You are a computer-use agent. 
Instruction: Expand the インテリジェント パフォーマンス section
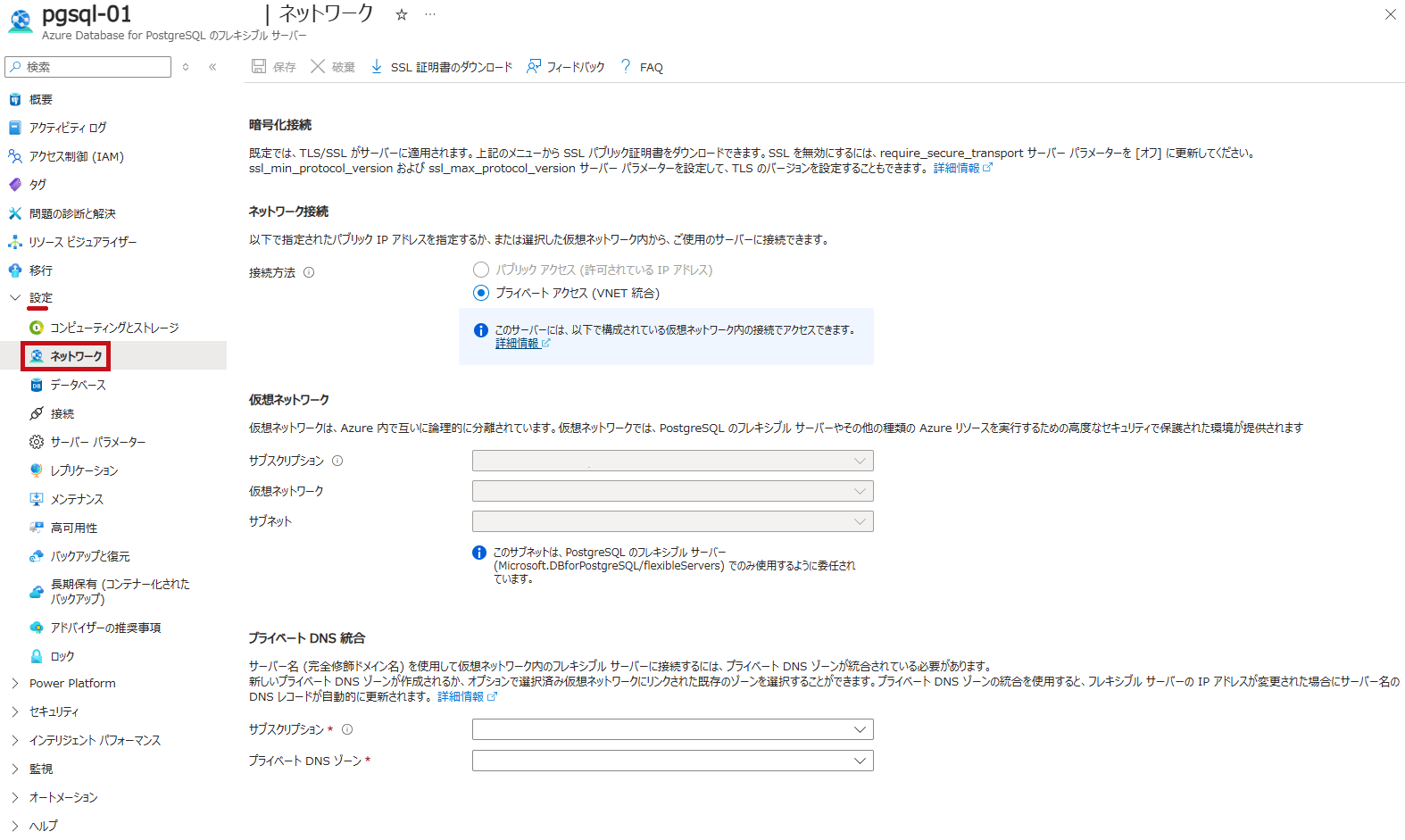(15, 740)
